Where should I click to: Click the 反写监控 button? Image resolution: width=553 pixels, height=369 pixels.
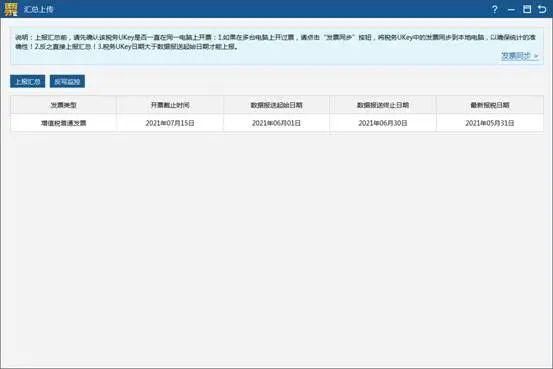pyautogui.click(x=67, y=81)
